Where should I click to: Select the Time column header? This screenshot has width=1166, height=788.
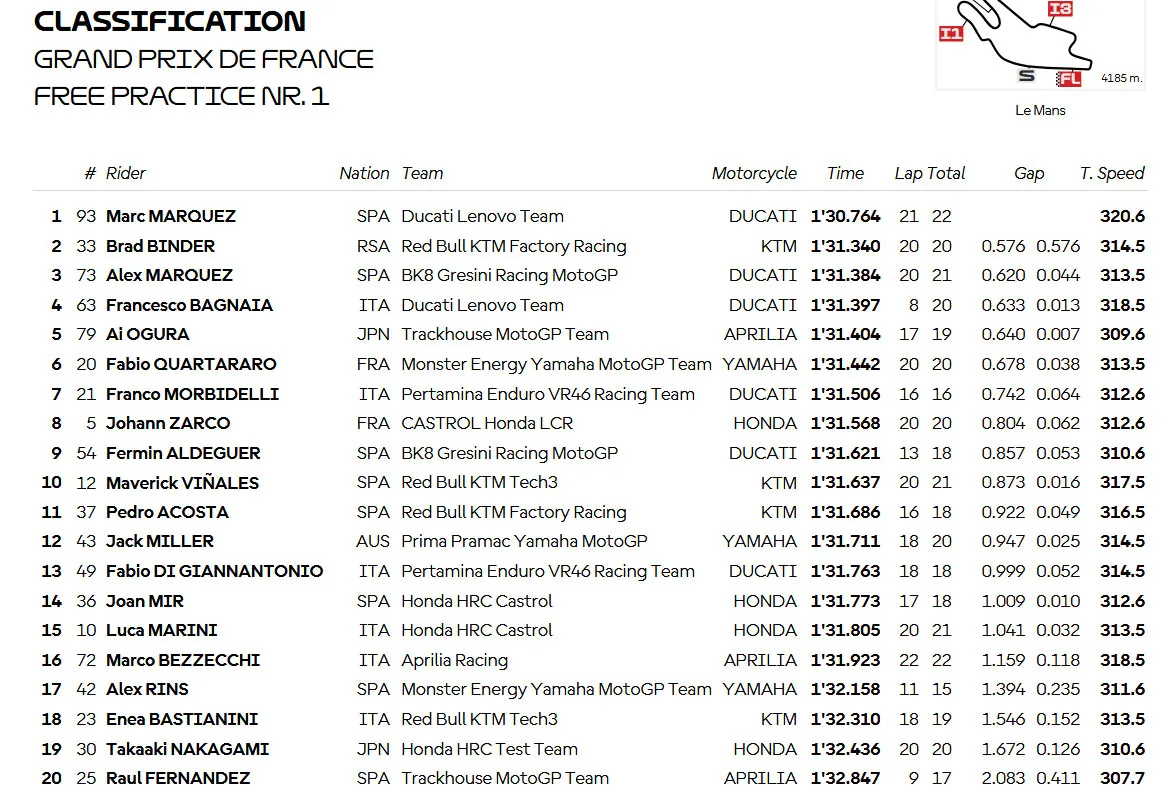[x=845, y=173]
